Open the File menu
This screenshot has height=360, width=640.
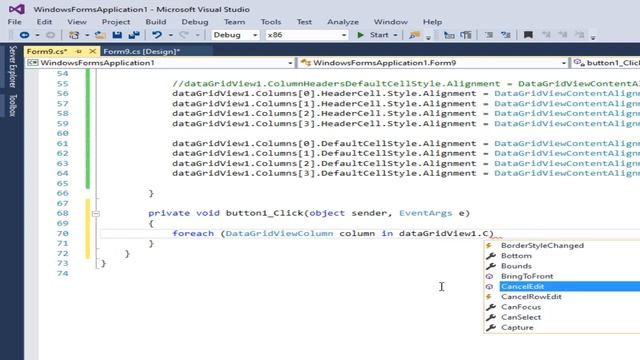(15, 22)
